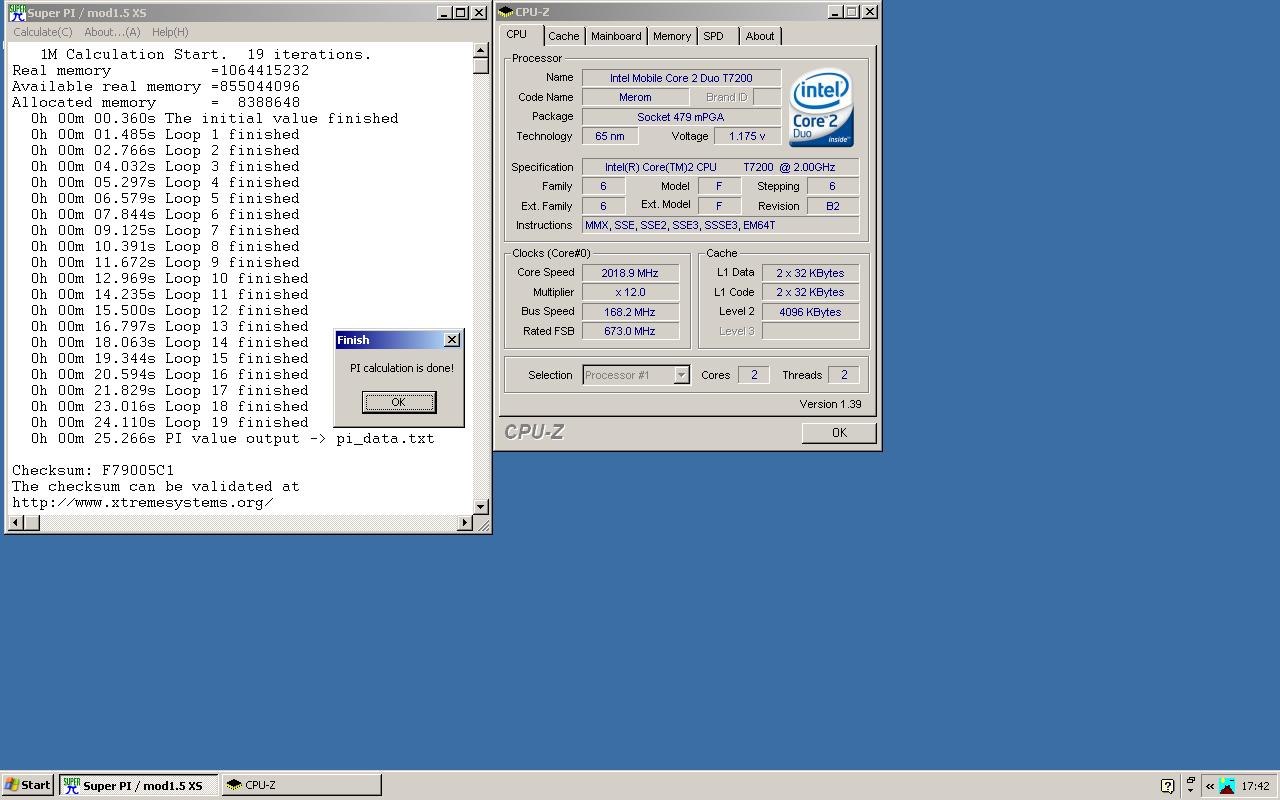This screenshot has width=1280, height=800.
Task: Close the Finish dialog with the X
Action: pyautogui.click(x=451, y=340)
